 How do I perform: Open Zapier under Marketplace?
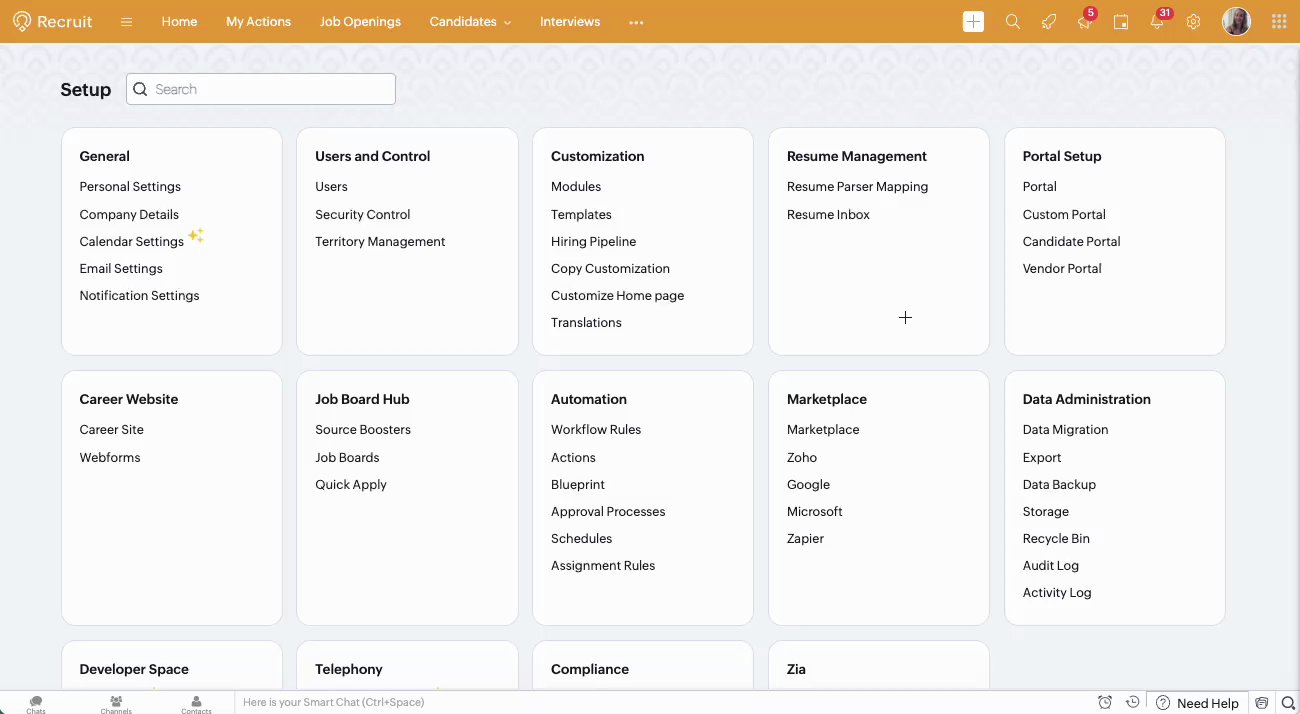[805, 539]
